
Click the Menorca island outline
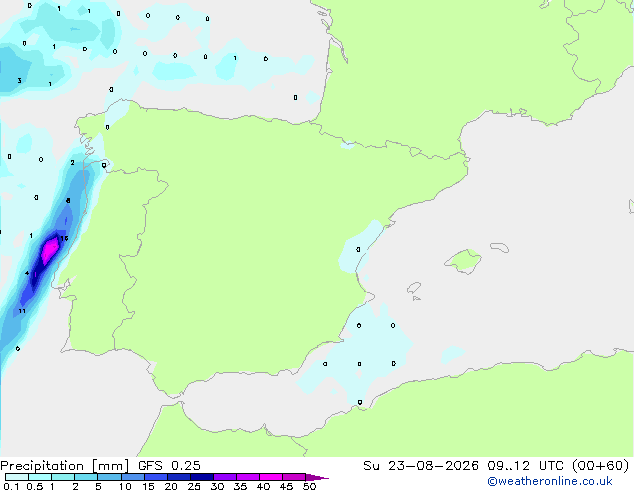point(500,247)
